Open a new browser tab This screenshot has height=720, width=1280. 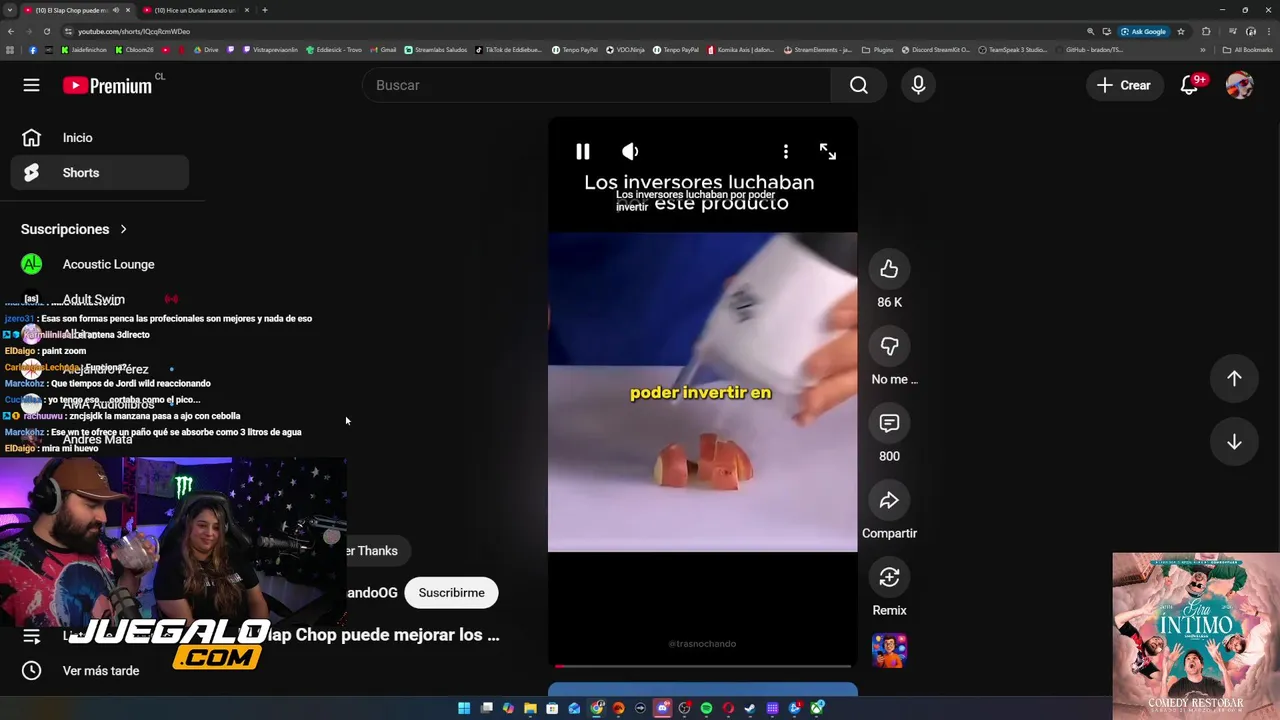[264, 10]
